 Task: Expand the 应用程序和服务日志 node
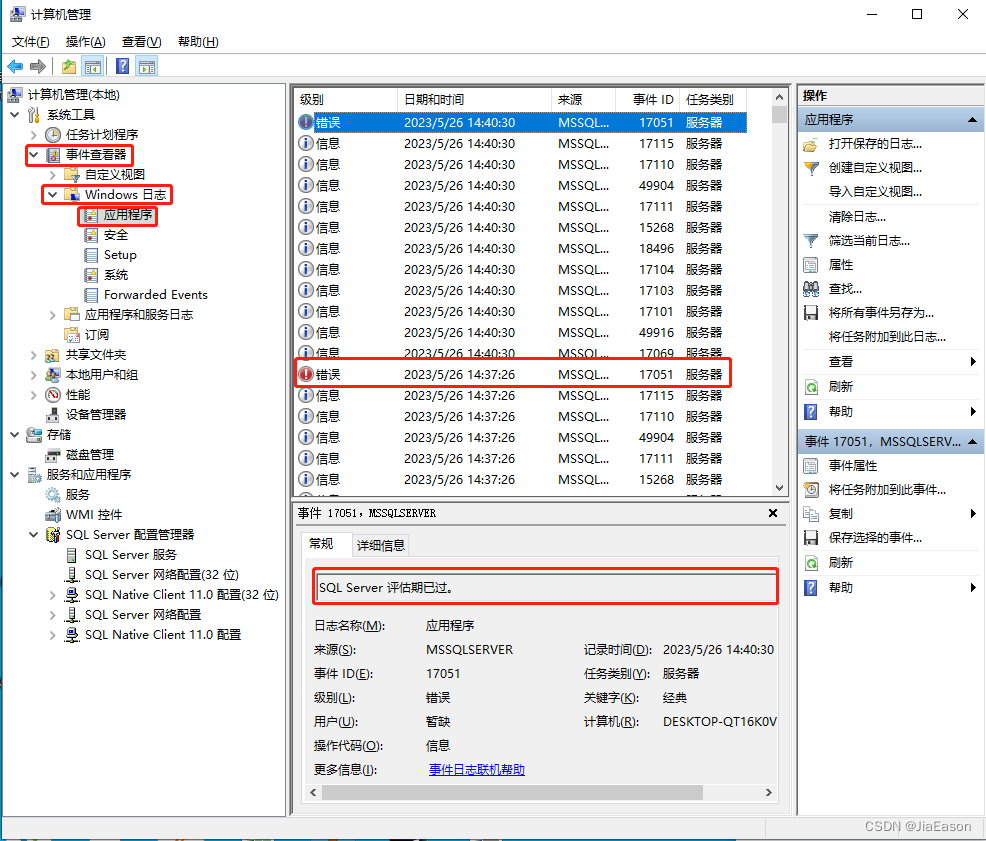click(x=53, y=315)
